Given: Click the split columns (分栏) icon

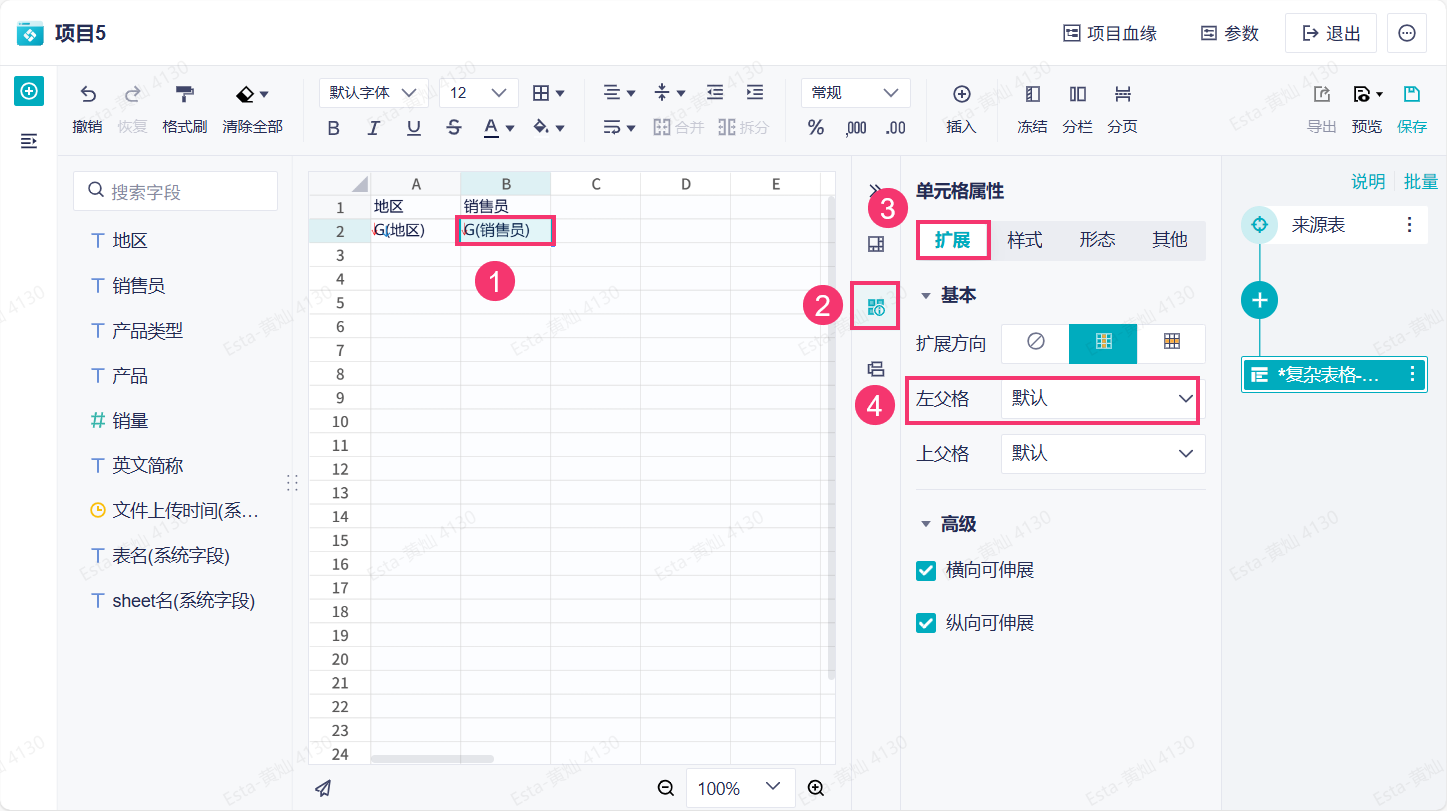Looking at the screenshot, I should [x=1077, y=94].
